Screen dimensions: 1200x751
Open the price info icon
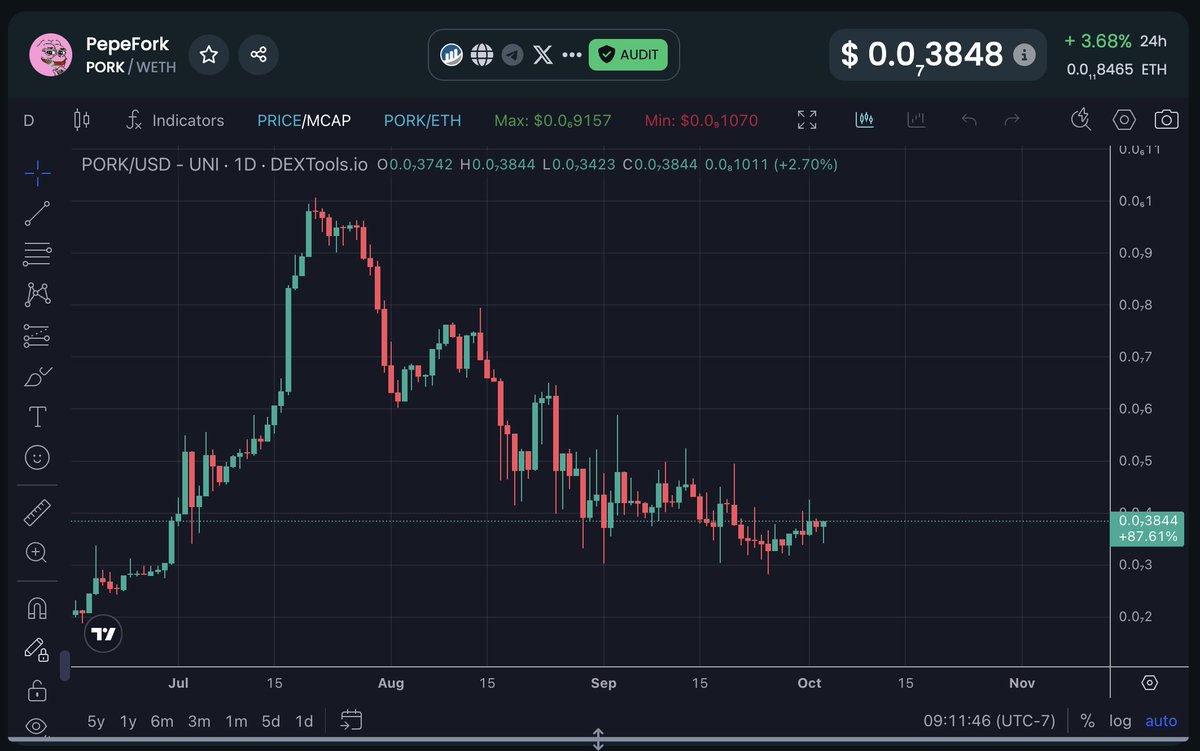click(x=1023, y=55)
